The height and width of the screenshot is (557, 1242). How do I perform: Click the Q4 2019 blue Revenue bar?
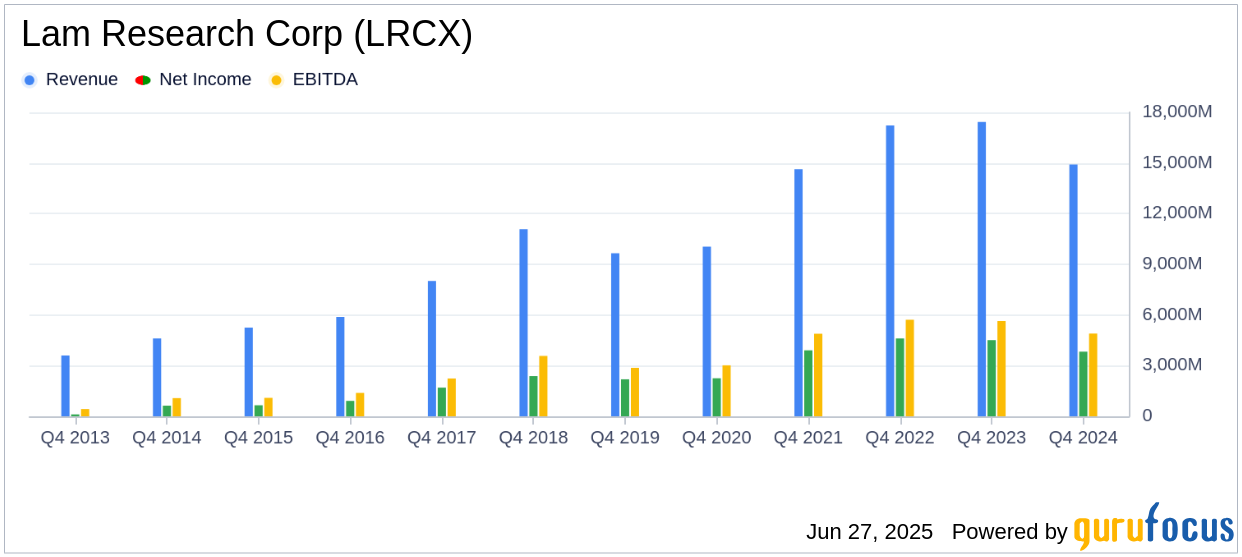(x=615, y=335)
